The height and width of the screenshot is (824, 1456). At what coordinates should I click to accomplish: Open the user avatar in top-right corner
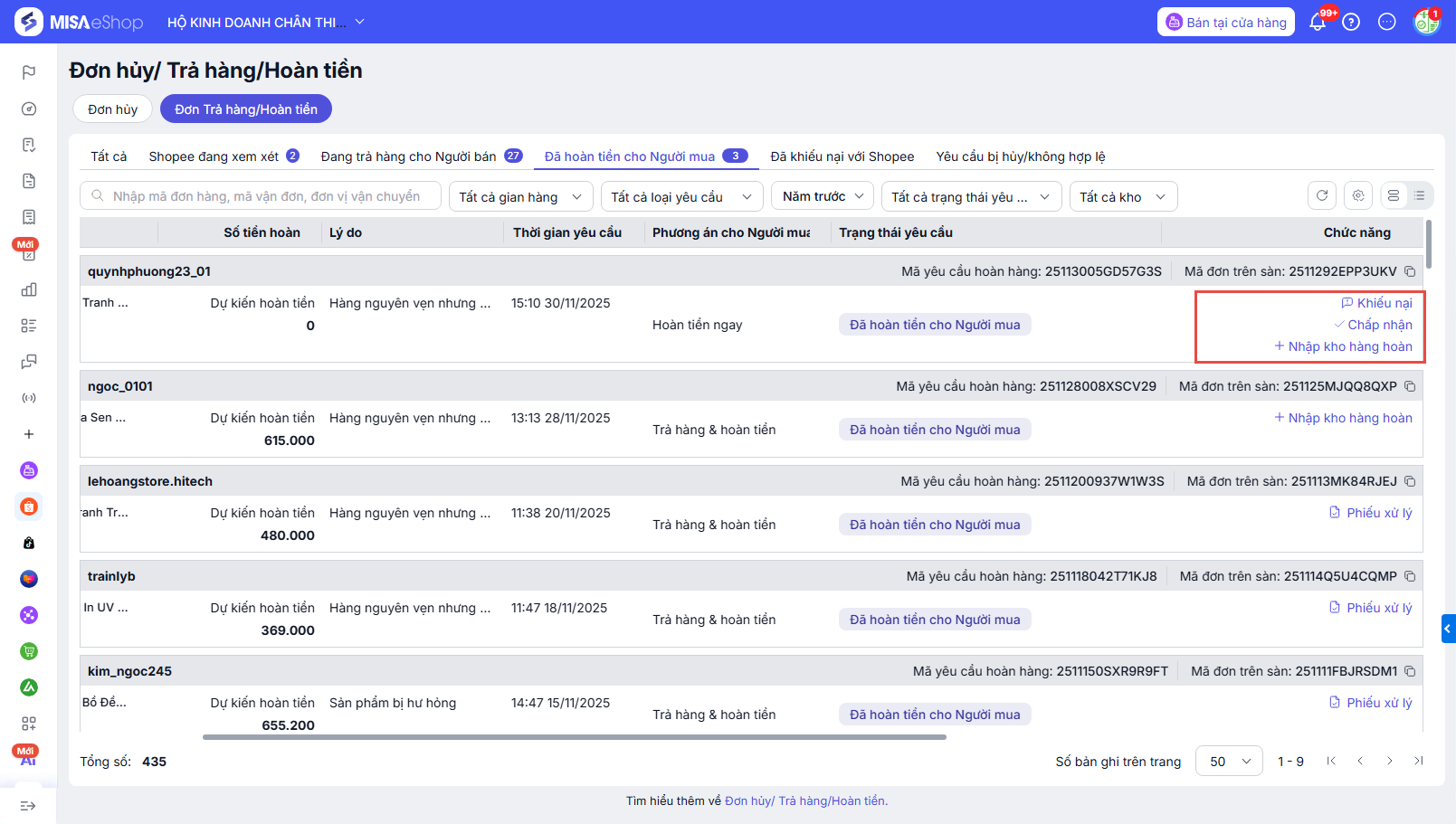pyautogui.click(x=1427, y=22)
